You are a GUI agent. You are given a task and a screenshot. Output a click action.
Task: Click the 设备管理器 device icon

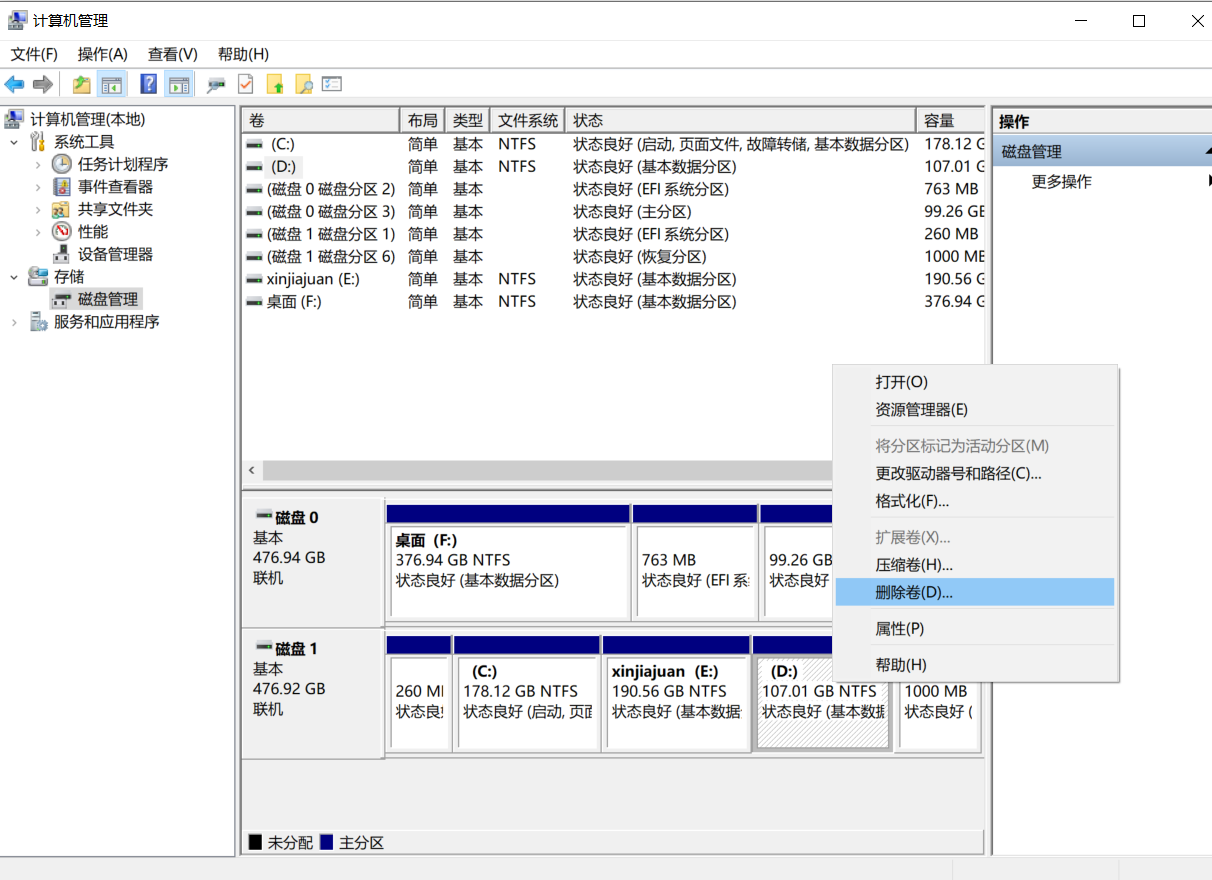[x=62, y=254]
